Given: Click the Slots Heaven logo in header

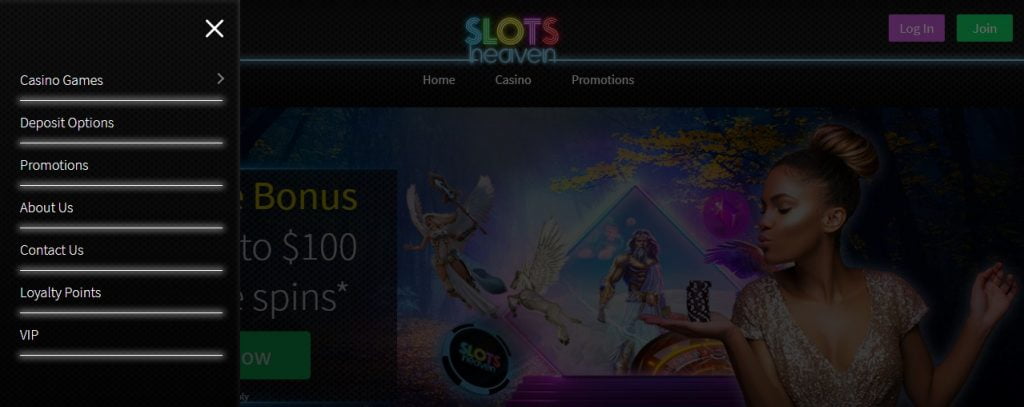Looking at the screenshot, I should pyautogui.click(x=512, y=40).
